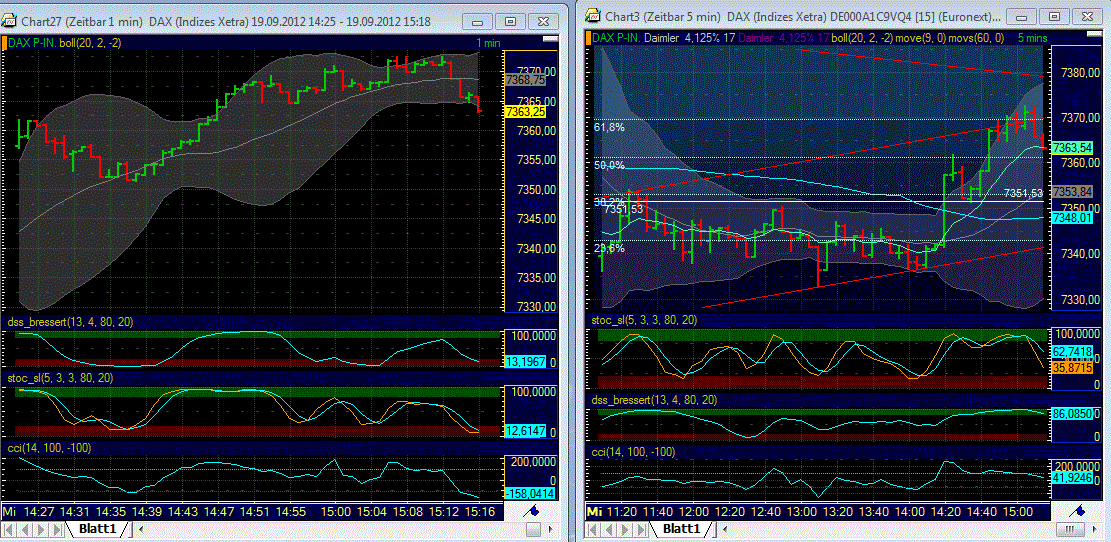Click Chart27 horizontal scrollbar thumb
This screenshot has width=1111, height=542.
pos(534,529)
